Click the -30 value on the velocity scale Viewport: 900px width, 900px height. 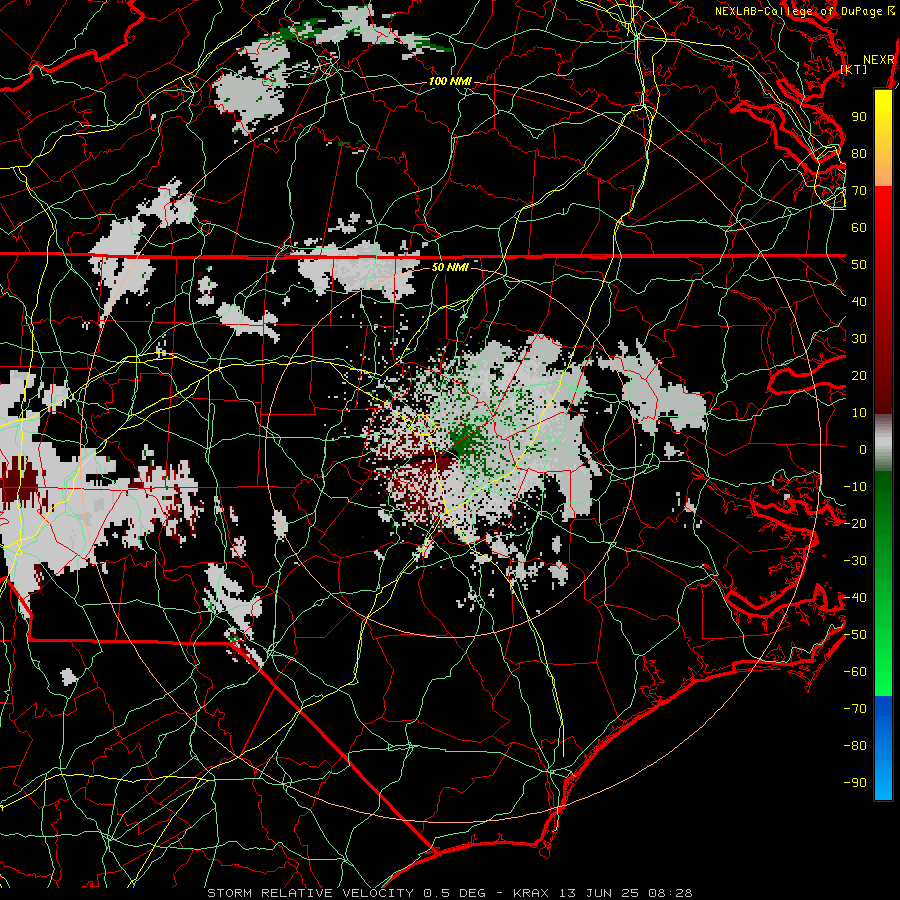(855, 561)
